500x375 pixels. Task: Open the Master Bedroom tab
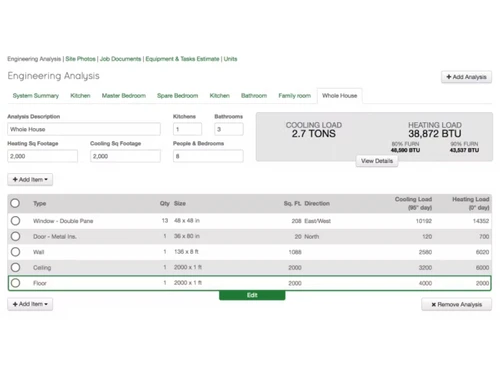124,96
